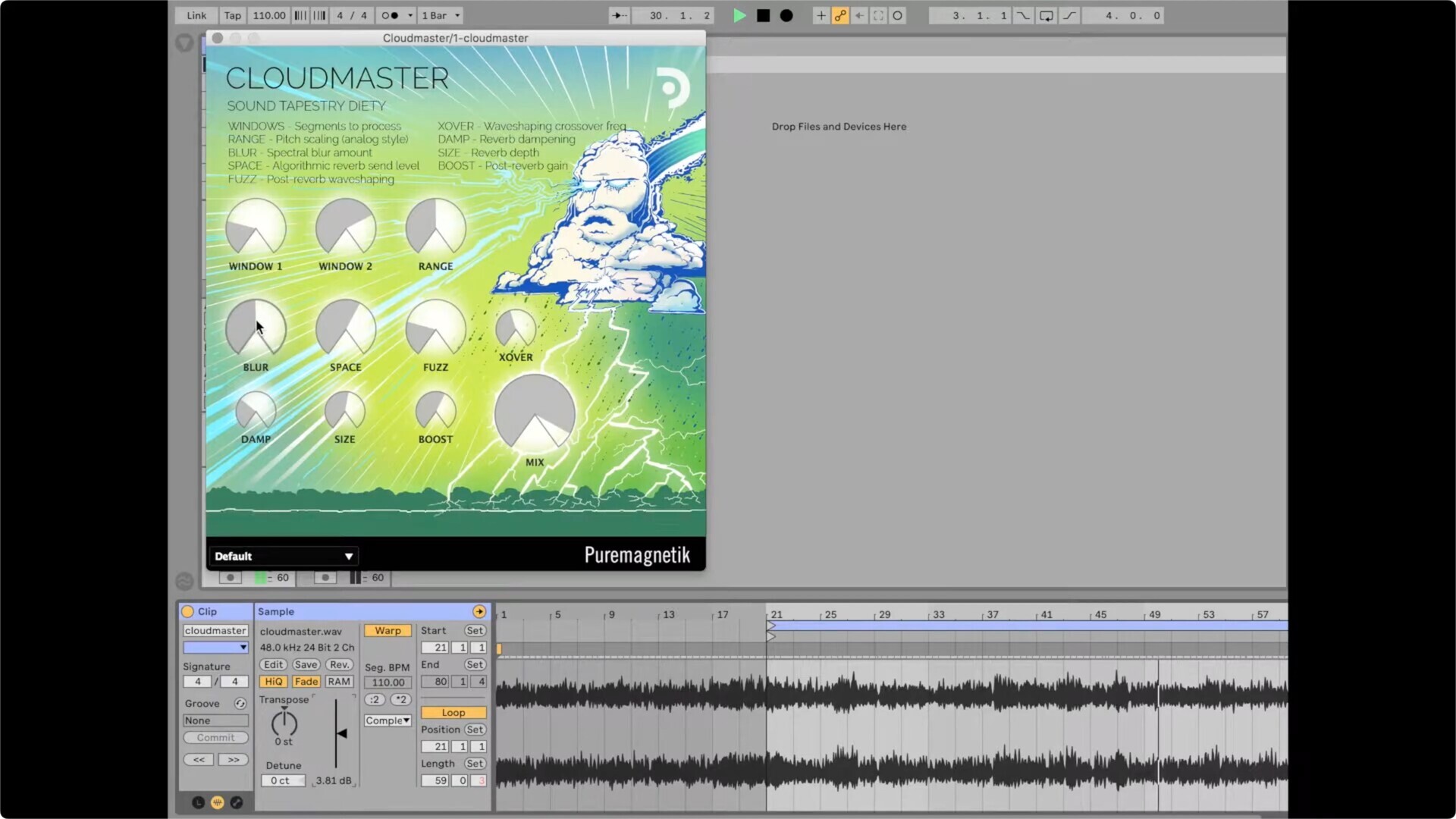The width and height of the screenshot is (1456, 819).
Task: Click the nudge forward >> button
Action: click(234, 759)
